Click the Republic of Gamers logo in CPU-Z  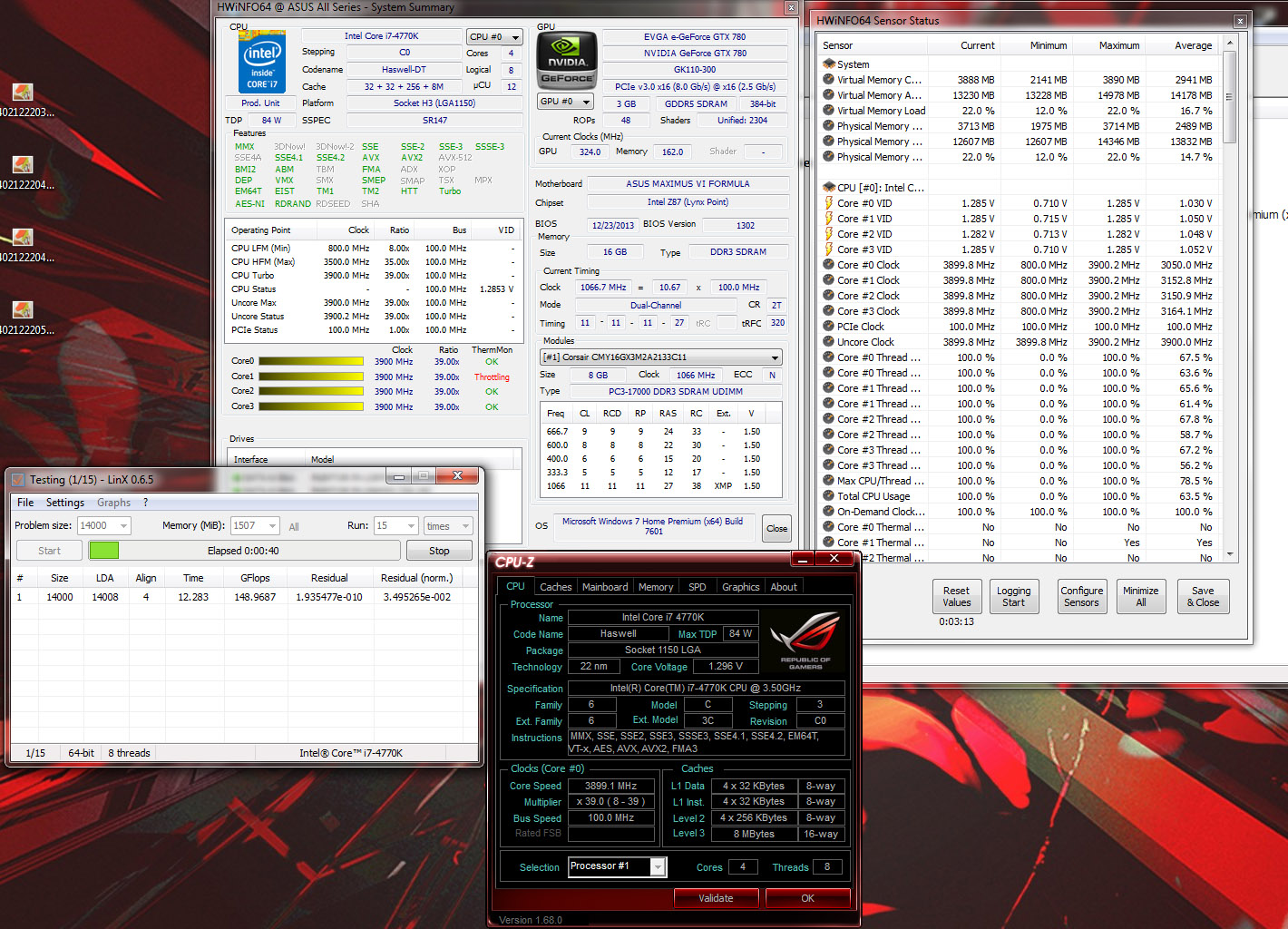805,641
